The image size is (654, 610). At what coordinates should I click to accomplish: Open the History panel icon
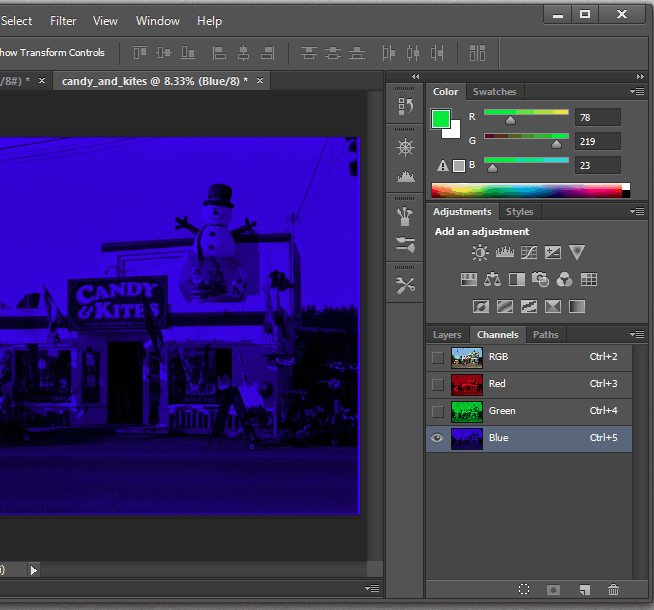coord(405,106)
